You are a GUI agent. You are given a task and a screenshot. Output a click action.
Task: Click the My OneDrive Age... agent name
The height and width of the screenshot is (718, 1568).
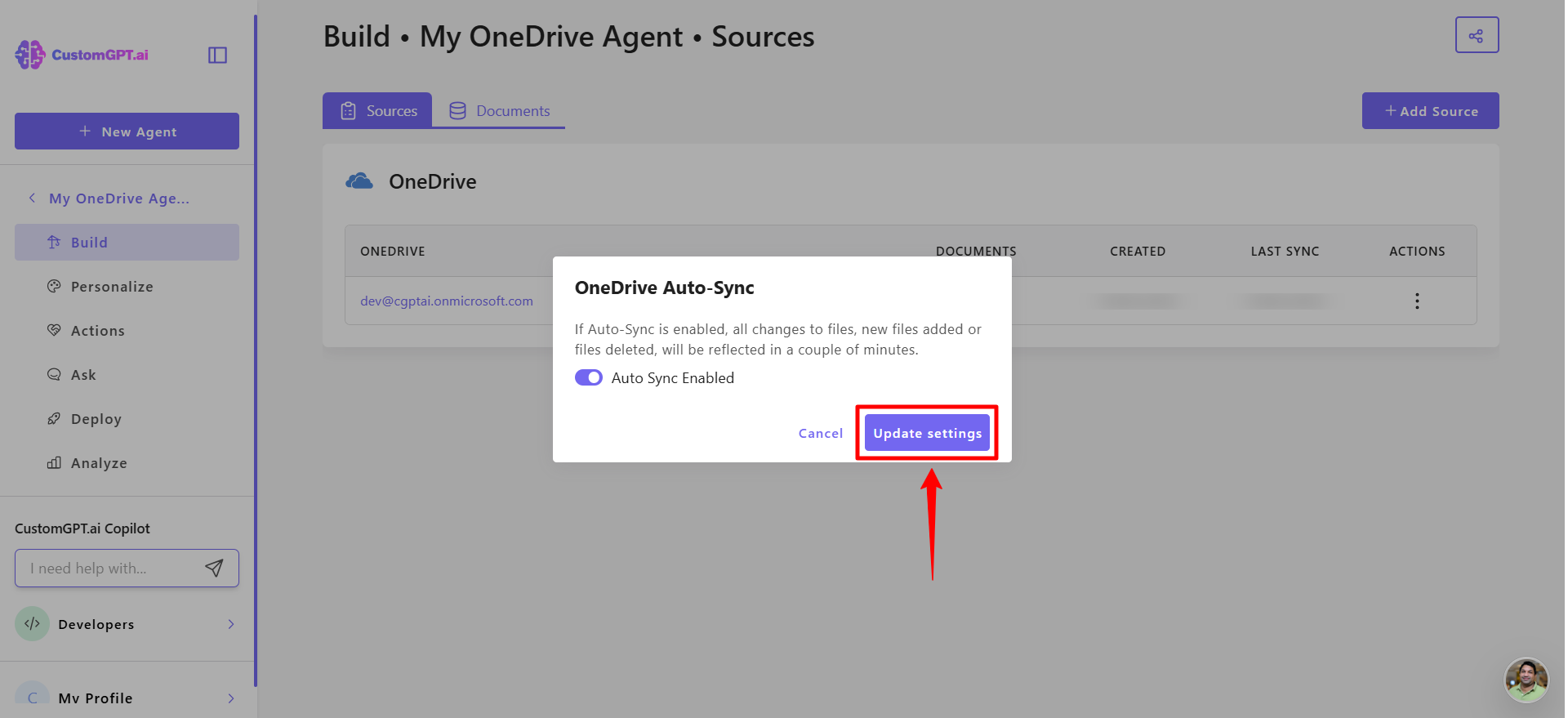point(119,198)
